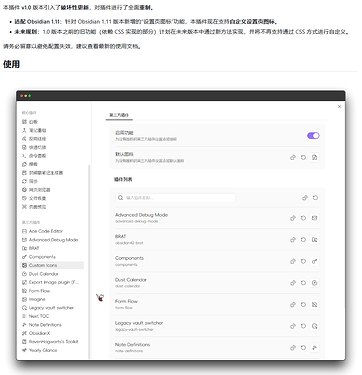This screenshot has height=375, width=362.
Task: Open 笔记重组 core plugin in the sidebar
Action: (34, 130)
